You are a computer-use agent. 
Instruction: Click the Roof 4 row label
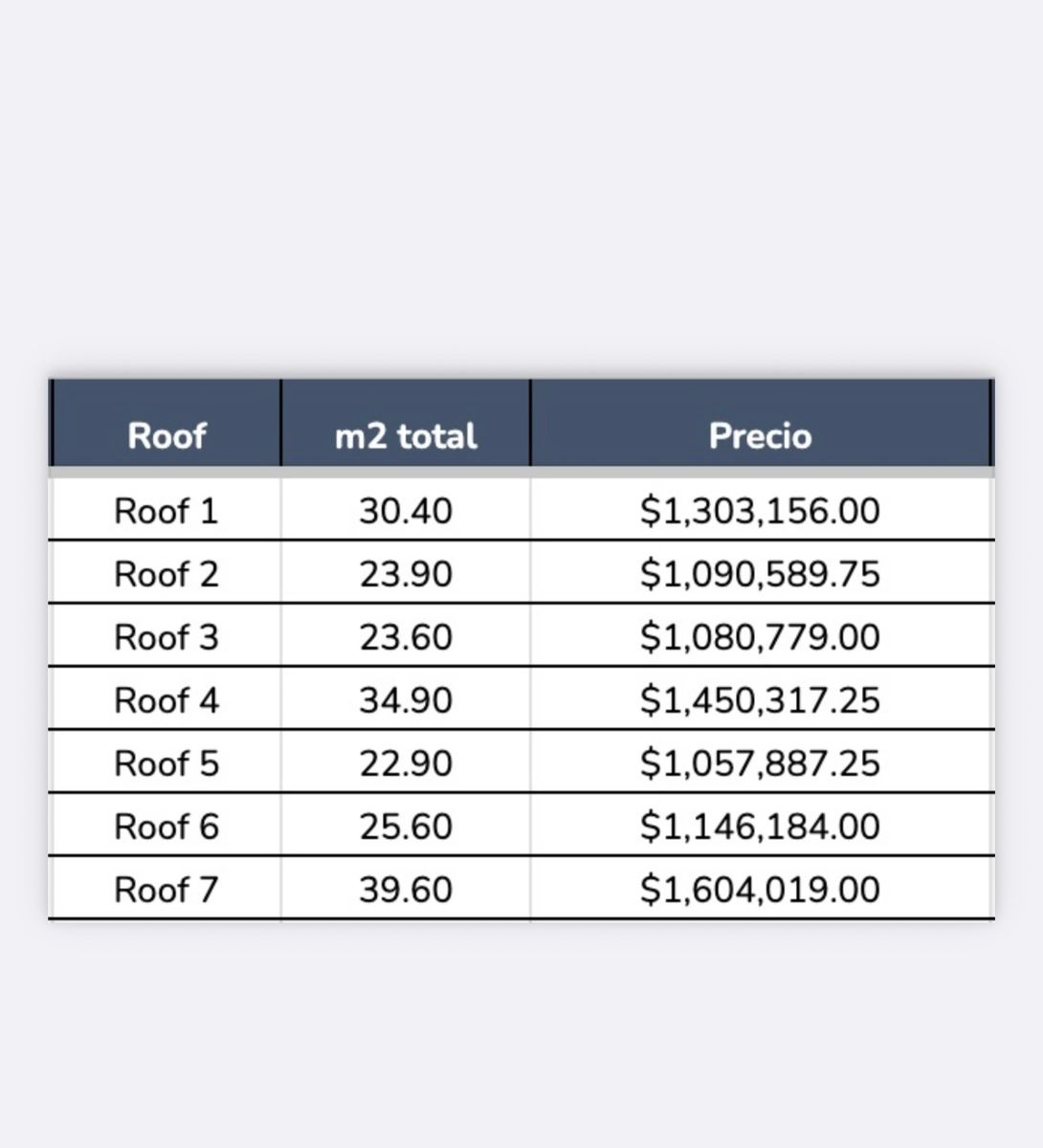tap(166, 700)
